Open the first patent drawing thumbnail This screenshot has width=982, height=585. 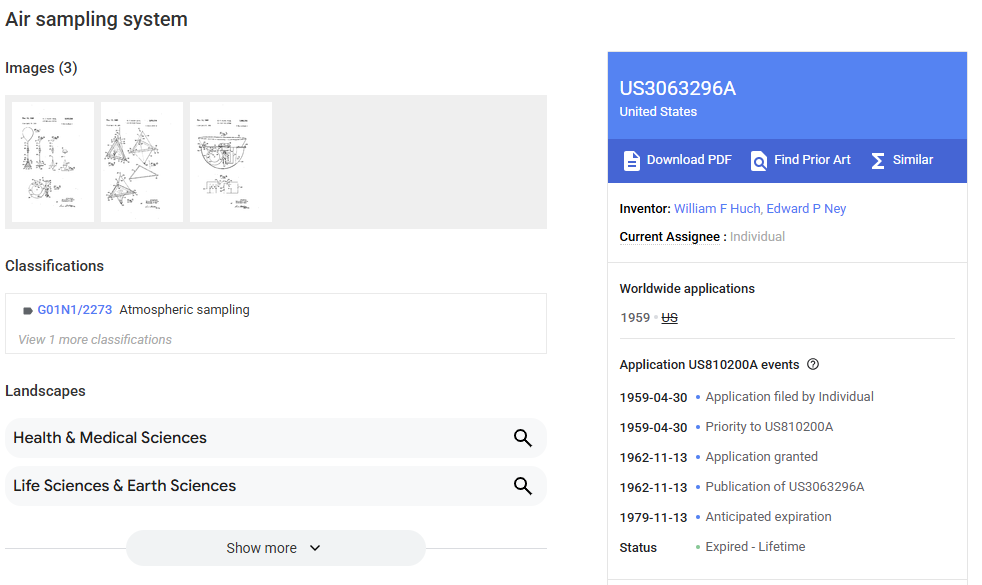click(53, 162)
